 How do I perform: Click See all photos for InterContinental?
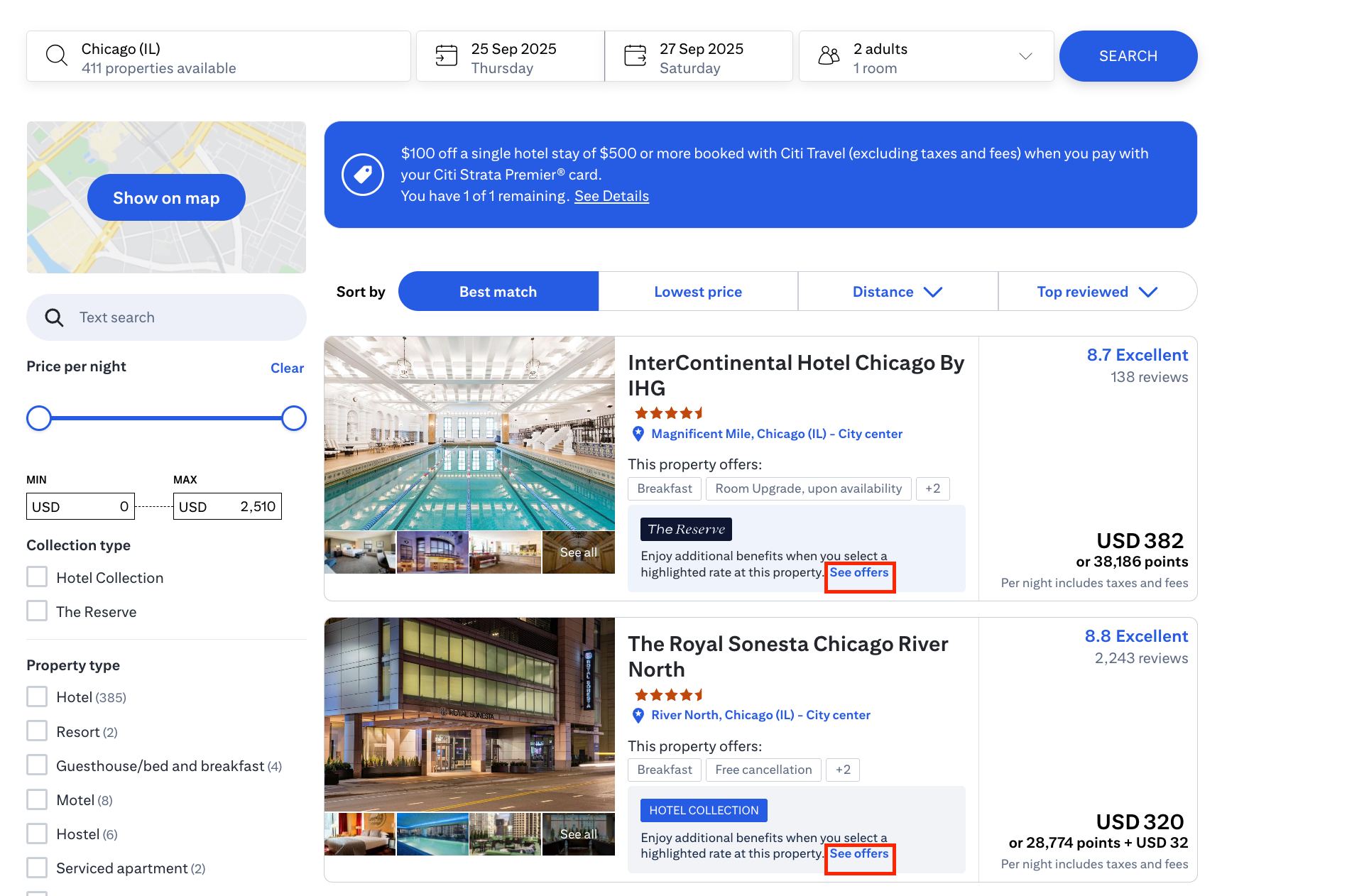tap(579, 552)
